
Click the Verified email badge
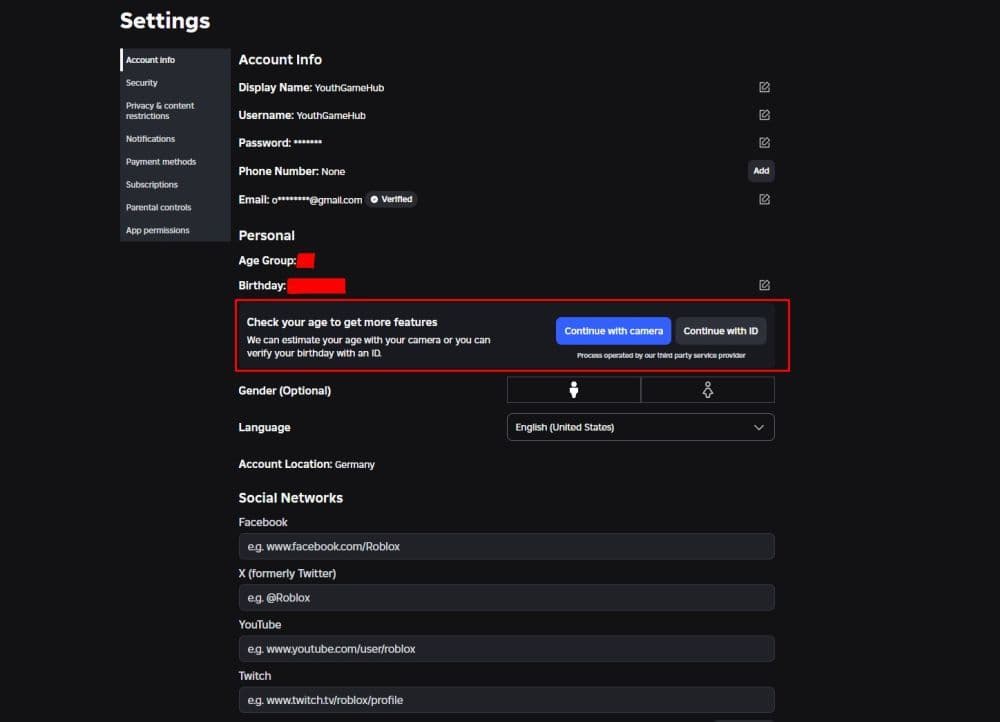click(391, 199)
